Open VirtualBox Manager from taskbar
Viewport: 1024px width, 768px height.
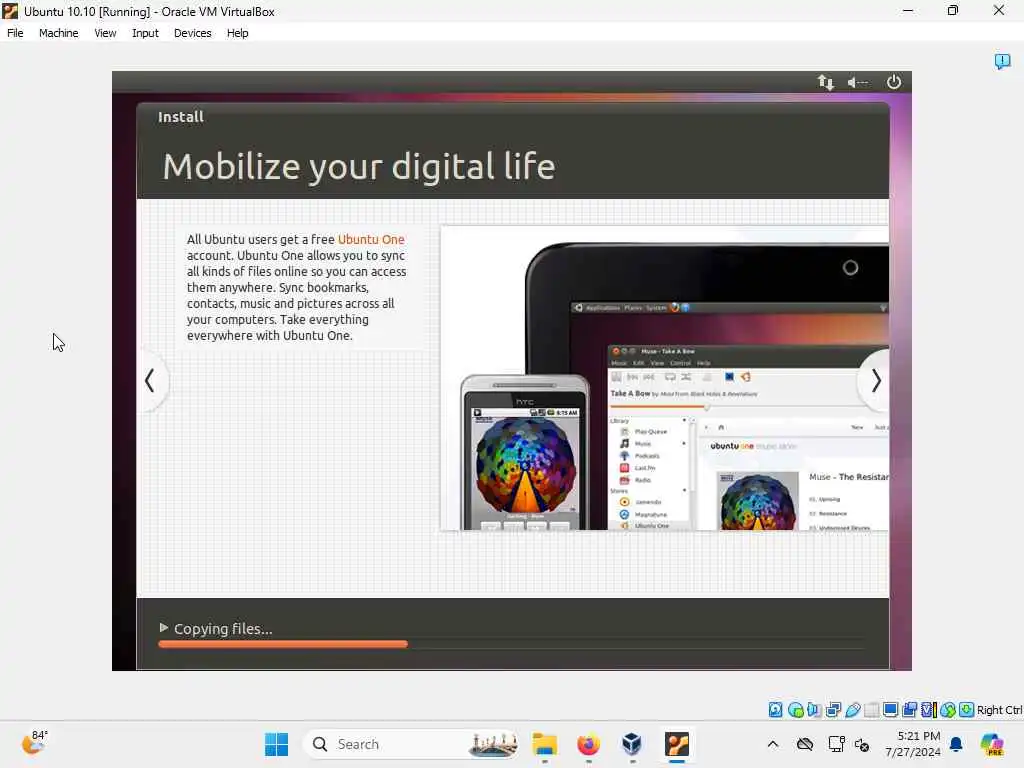(x=632, y=744)
